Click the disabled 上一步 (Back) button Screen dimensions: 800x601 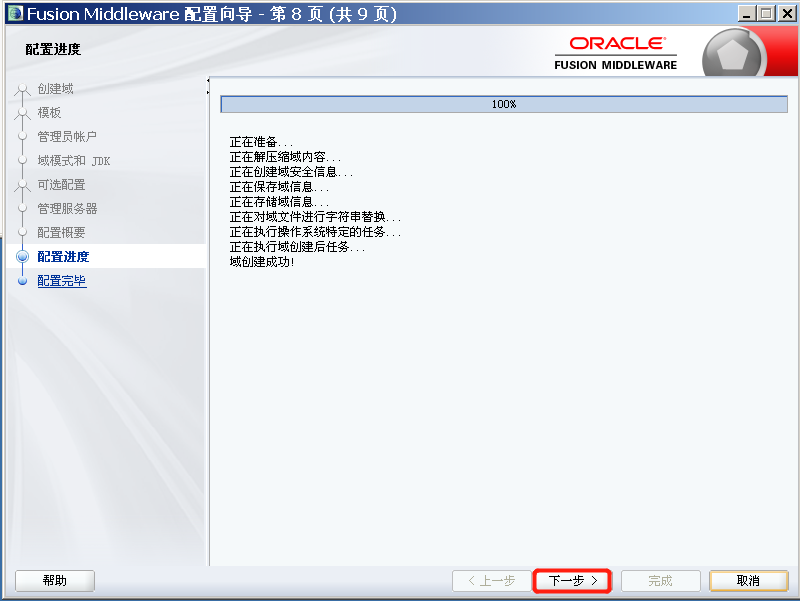(x=491, y=581)
